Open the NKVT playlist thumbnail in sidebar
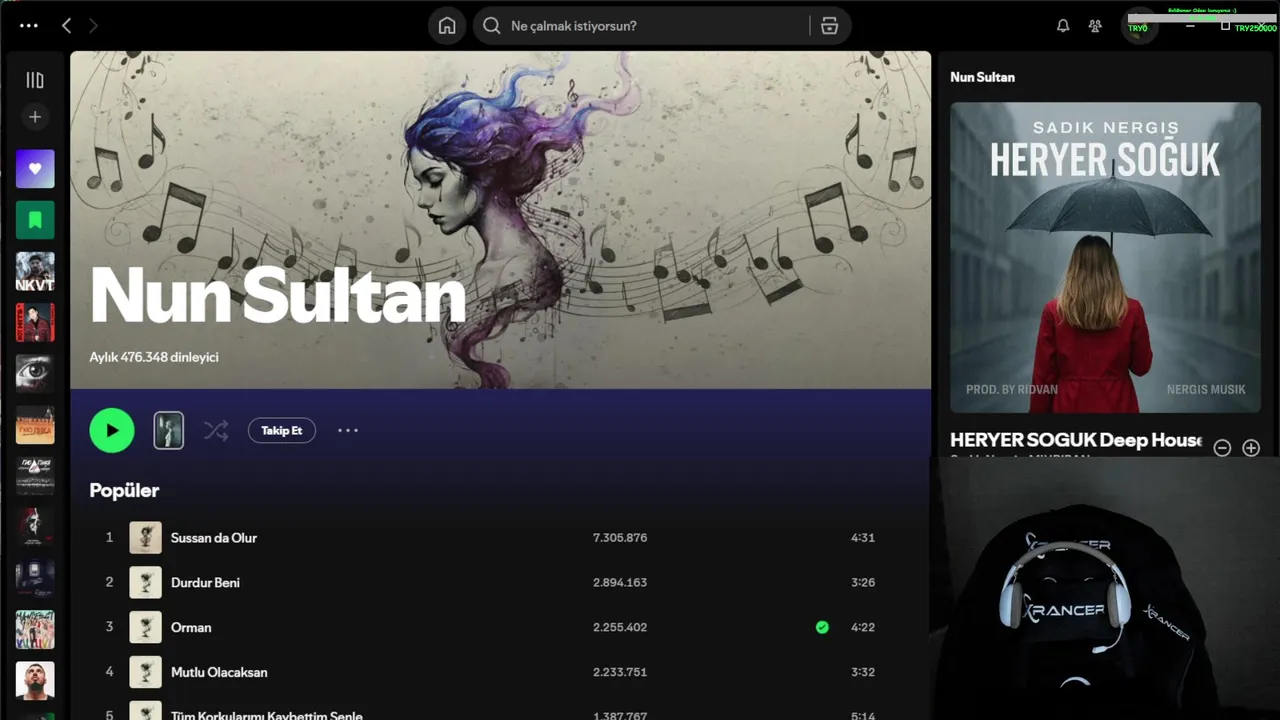Viewport: 1280px width, 720px height. (35, 271)
